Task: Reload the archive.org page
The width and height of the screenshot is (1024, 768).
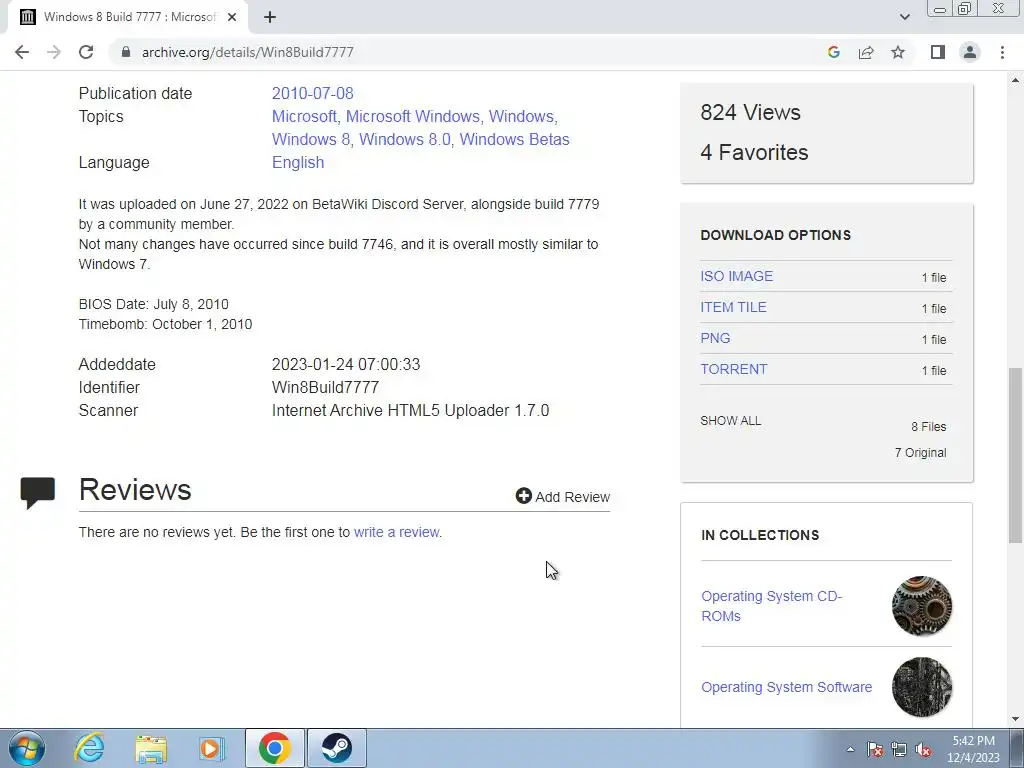Action: 86,52
